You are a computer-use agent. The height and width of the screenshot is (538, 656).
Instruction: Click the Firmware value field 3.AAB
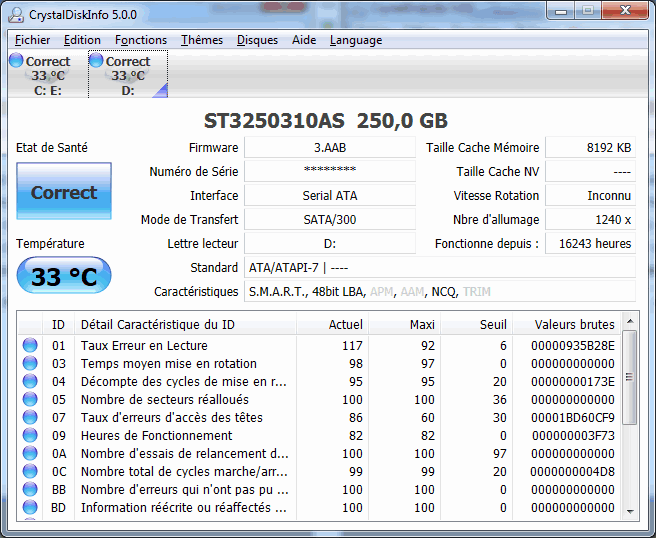pyautogui.click(x=329, y=147)
